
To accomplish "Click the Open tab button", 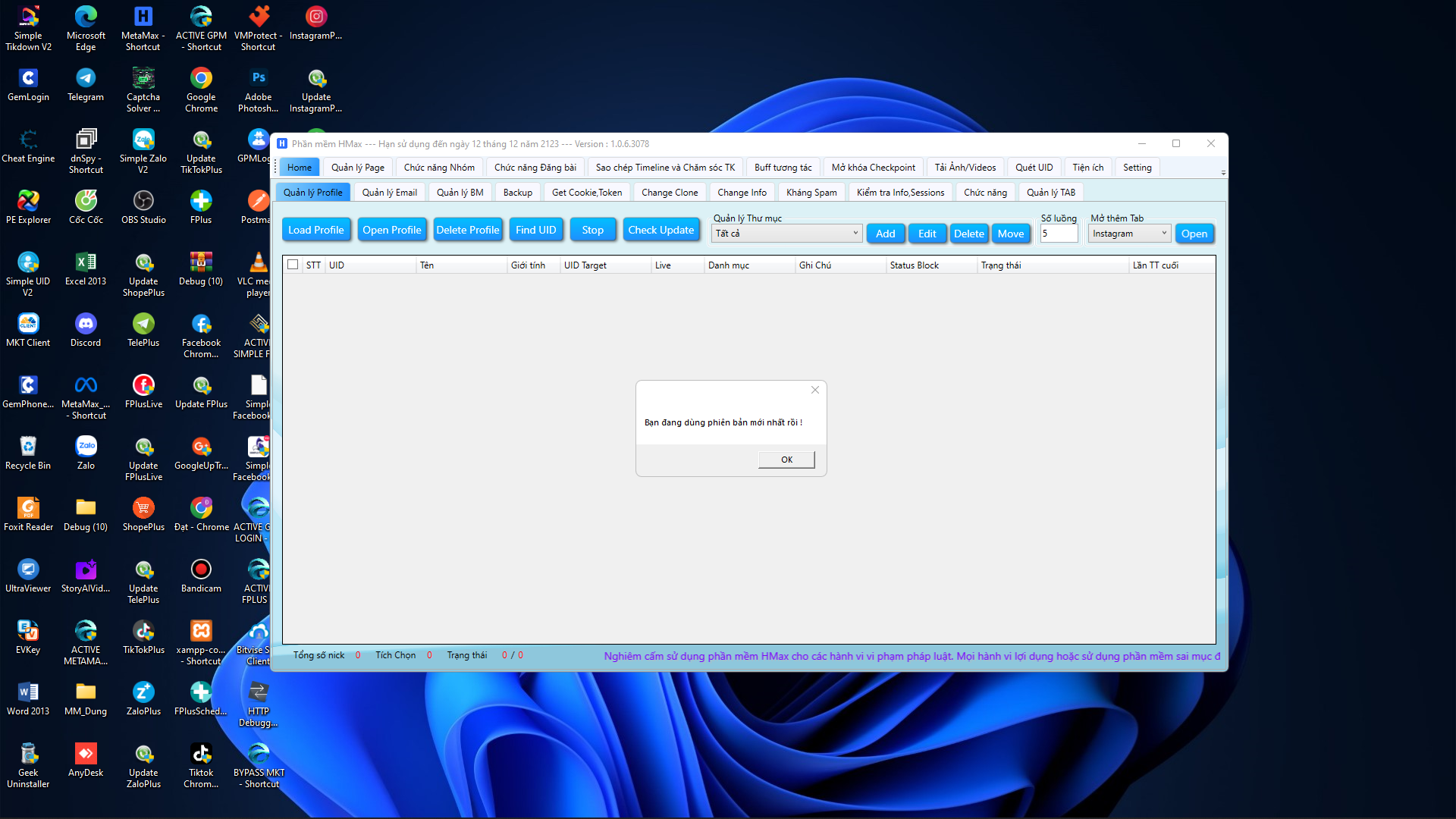I will [x=1194, y=234].
